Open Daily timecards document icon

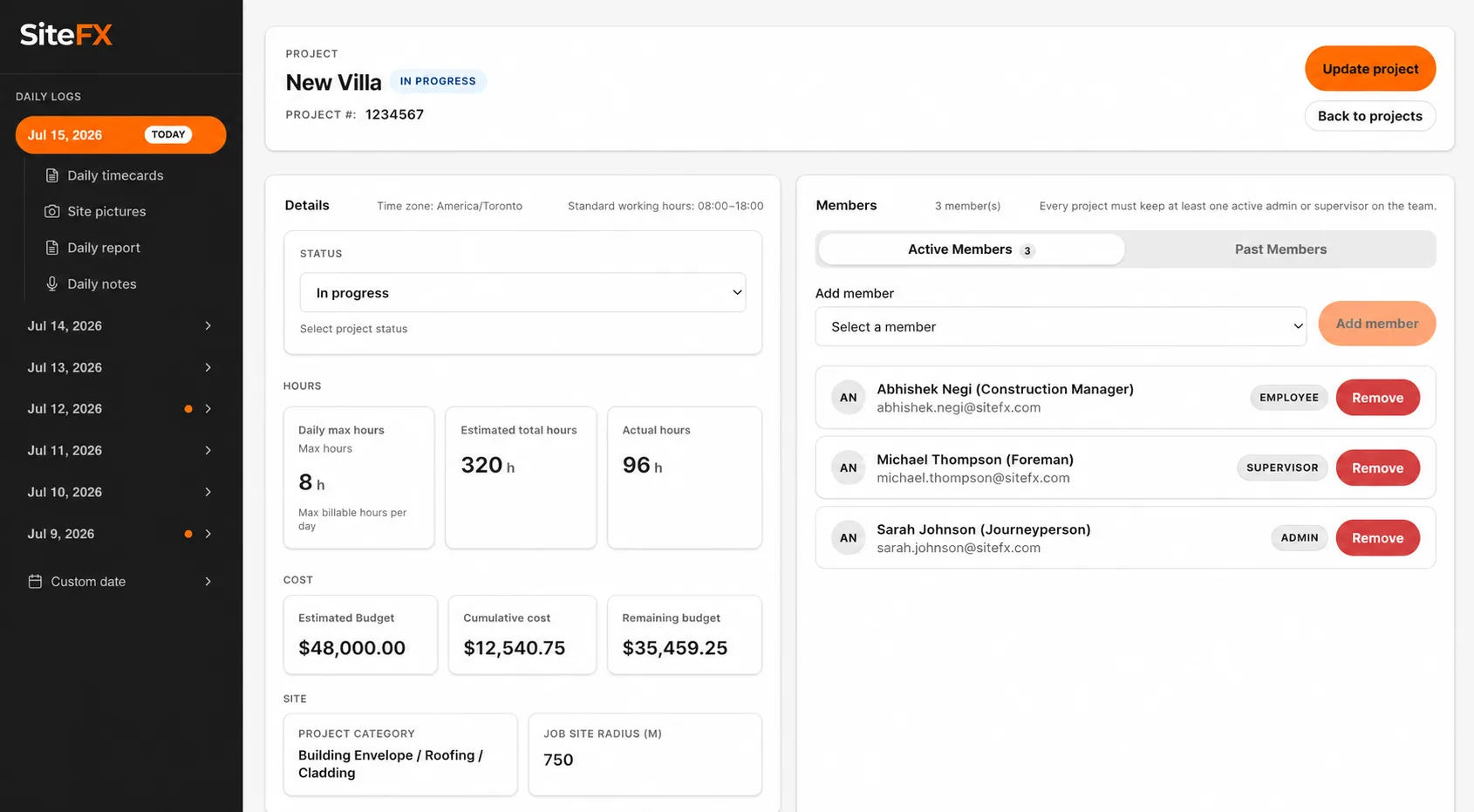pyautogui.click(x=52, y=175)
